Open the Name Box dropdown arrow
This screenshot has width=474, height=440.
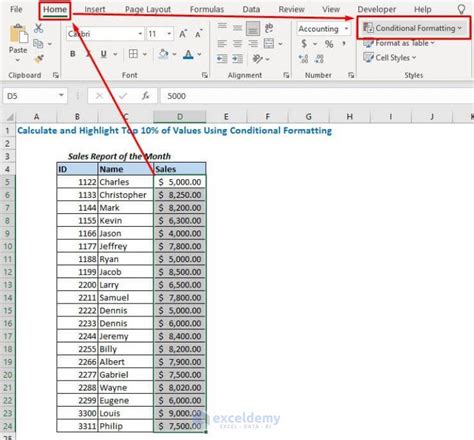pos(61,96)
